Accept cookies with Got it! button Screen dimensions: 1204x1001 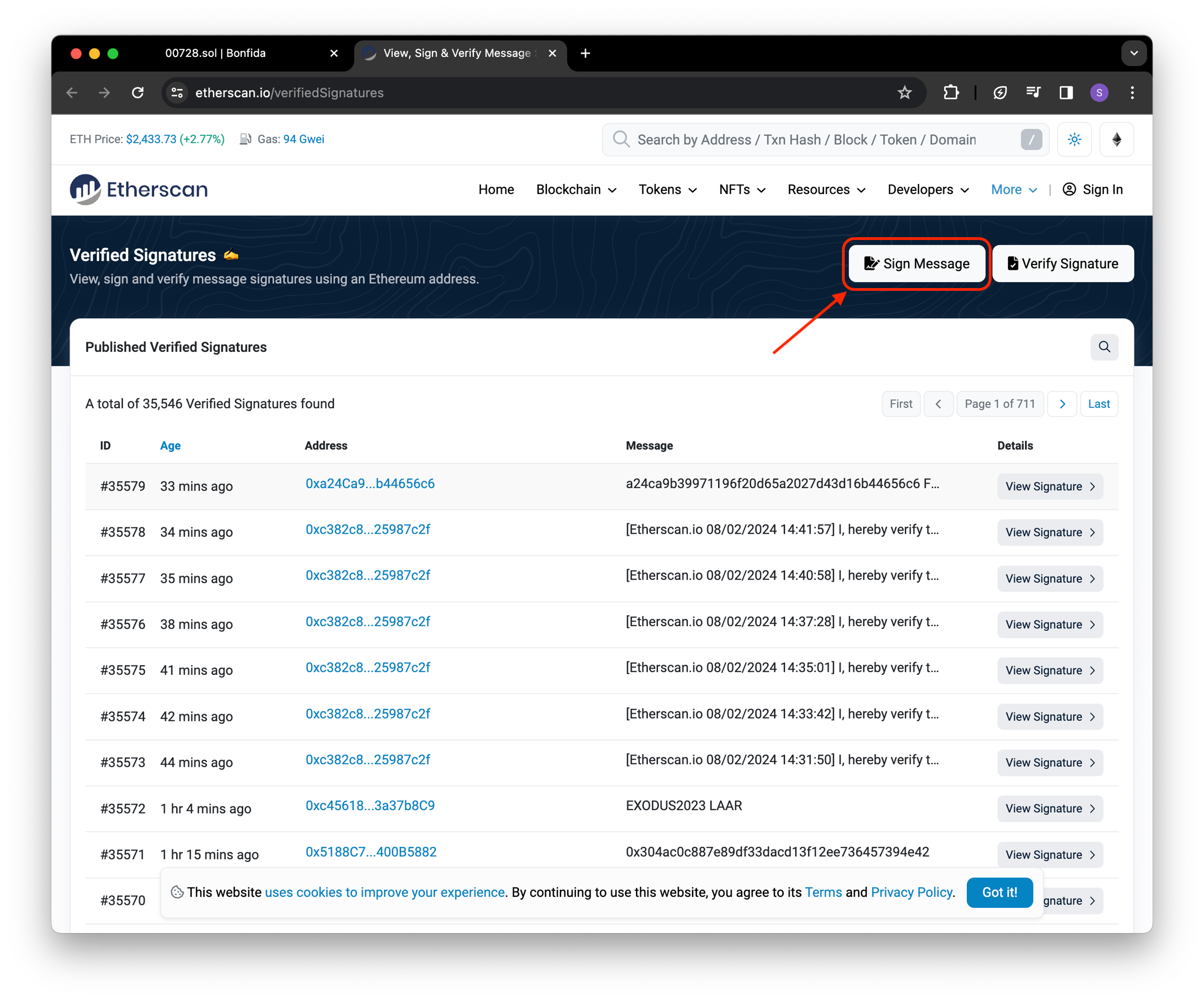999,893
